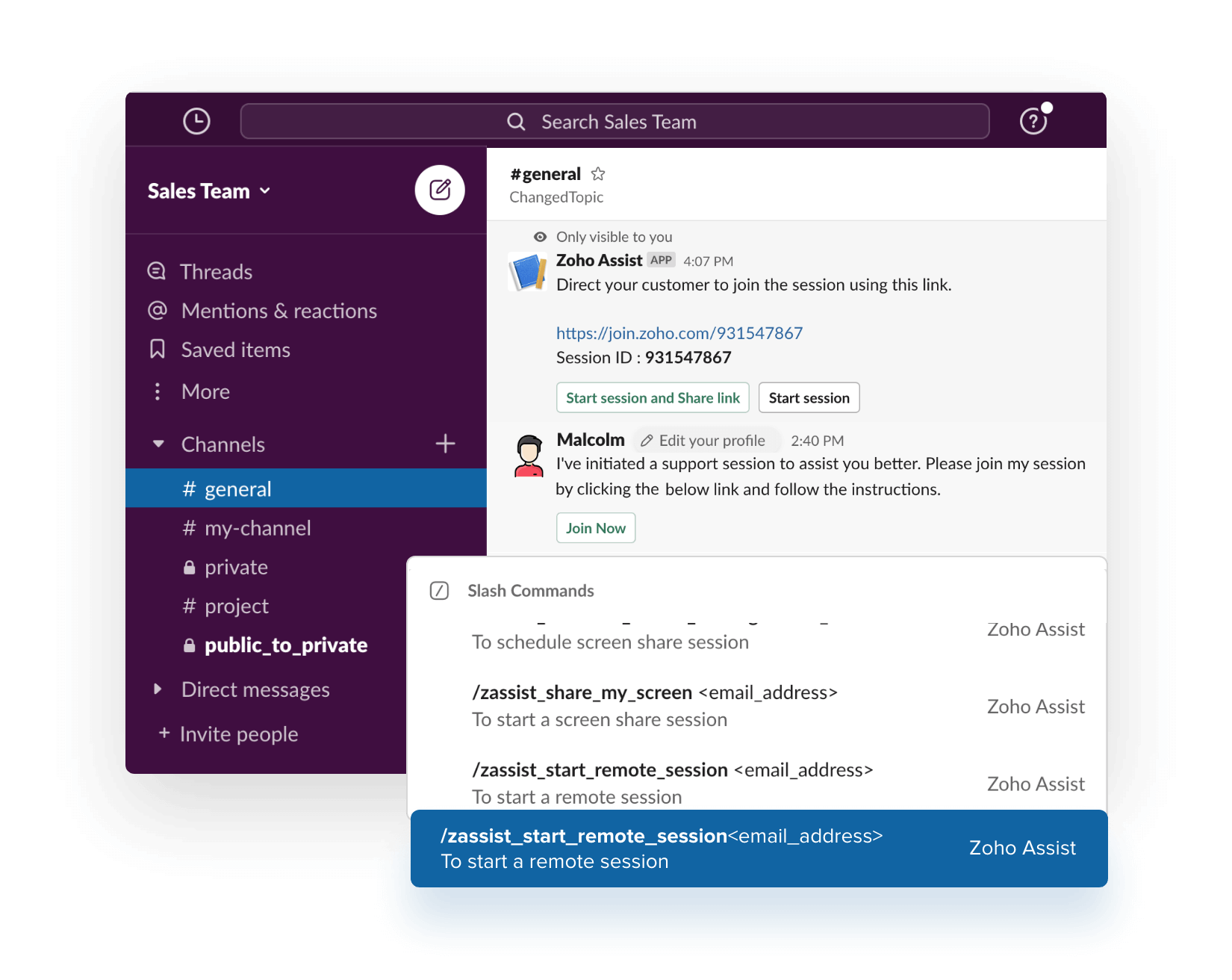Open Threads in the sidebar
Image resolution: width=1232 pixels, height=980 pixels.
coord(216,272)
